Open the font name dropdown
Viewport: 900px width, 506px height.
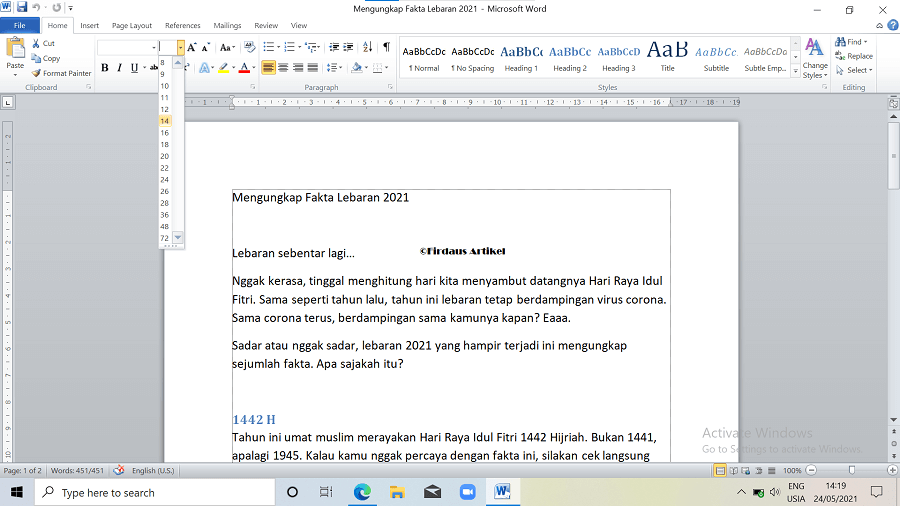coord(154,48)
